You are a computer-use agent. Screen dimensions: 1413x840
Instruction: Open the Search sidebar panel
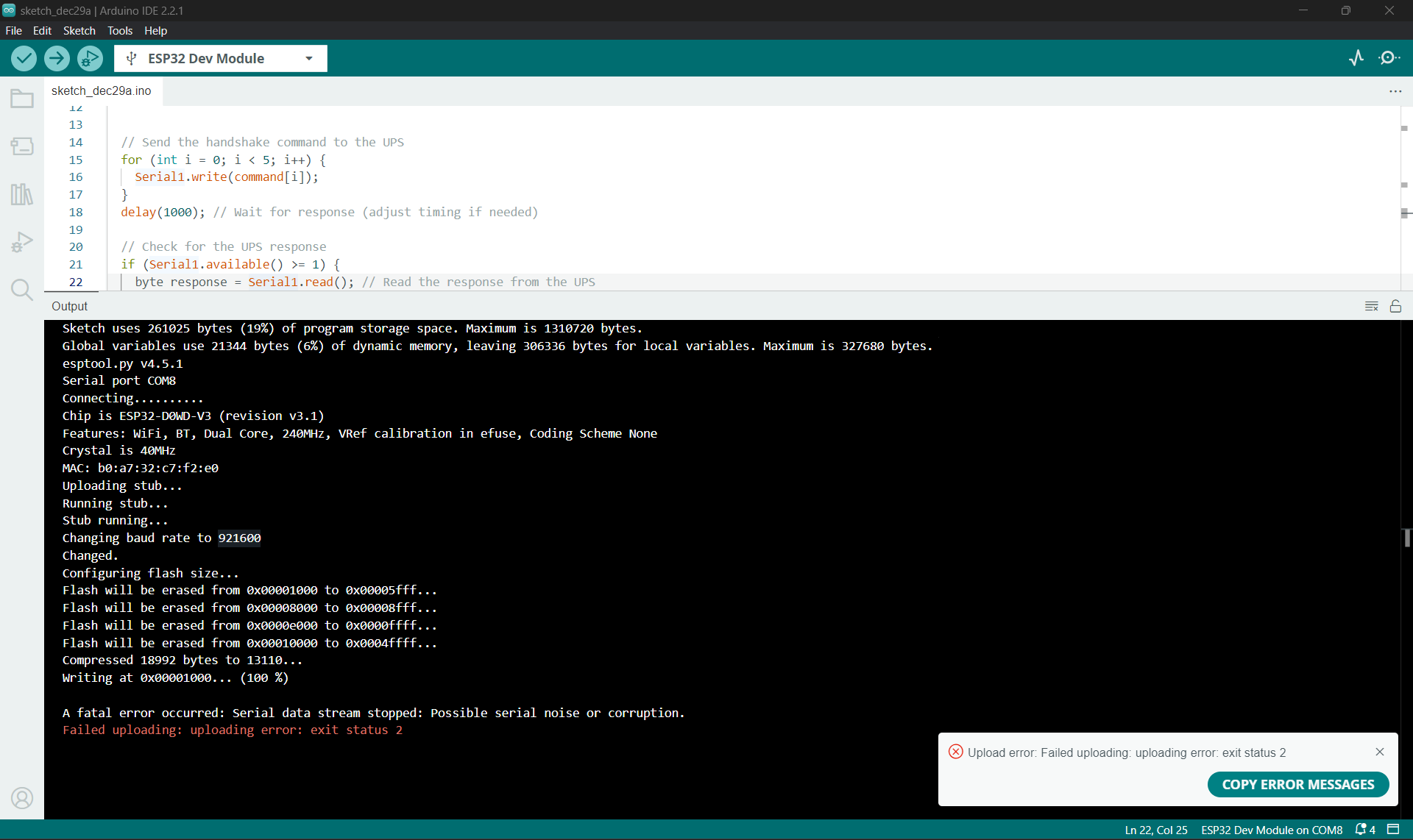[x=22, y=290]
